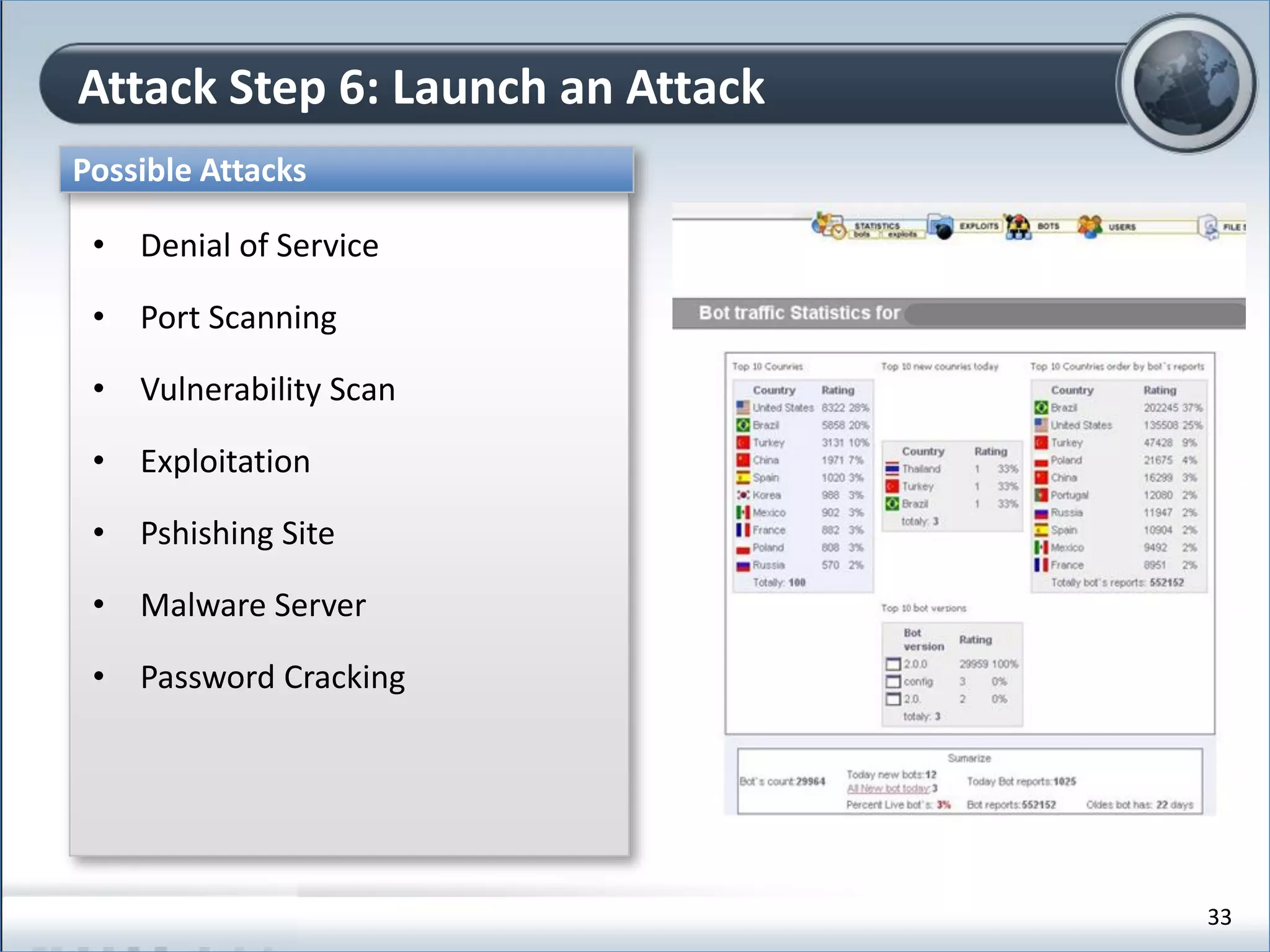Click the slide number 33
The height and width of the screenshot is (952, 1270).
[x=1219, y=917]
